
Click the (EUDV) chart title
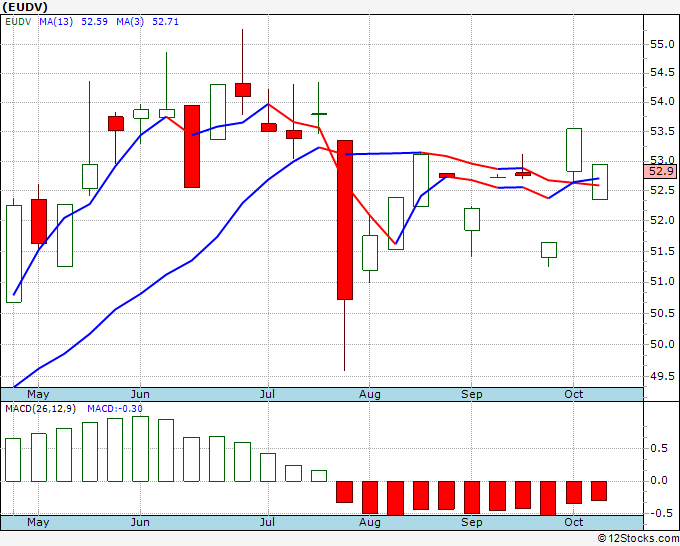point(25,7)
